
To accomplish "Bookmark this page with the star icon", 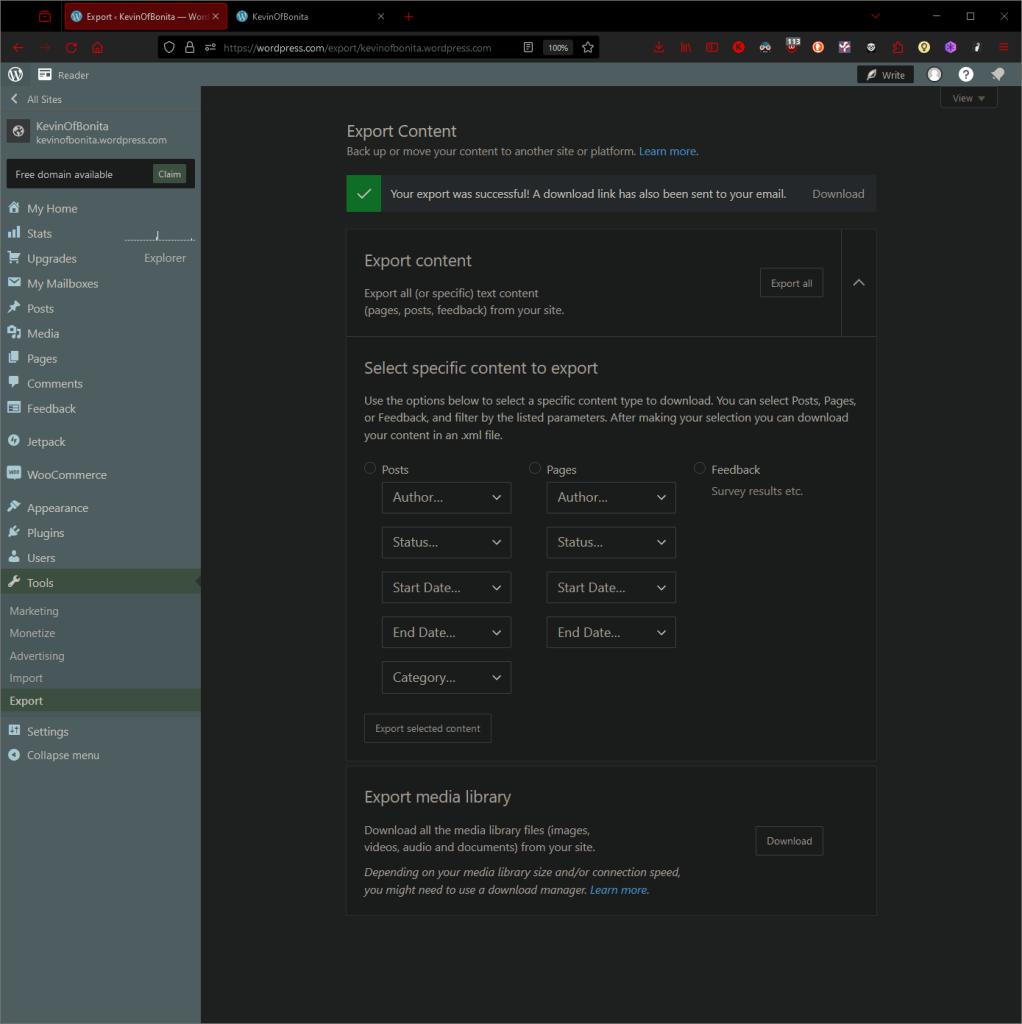I will 588,47.
